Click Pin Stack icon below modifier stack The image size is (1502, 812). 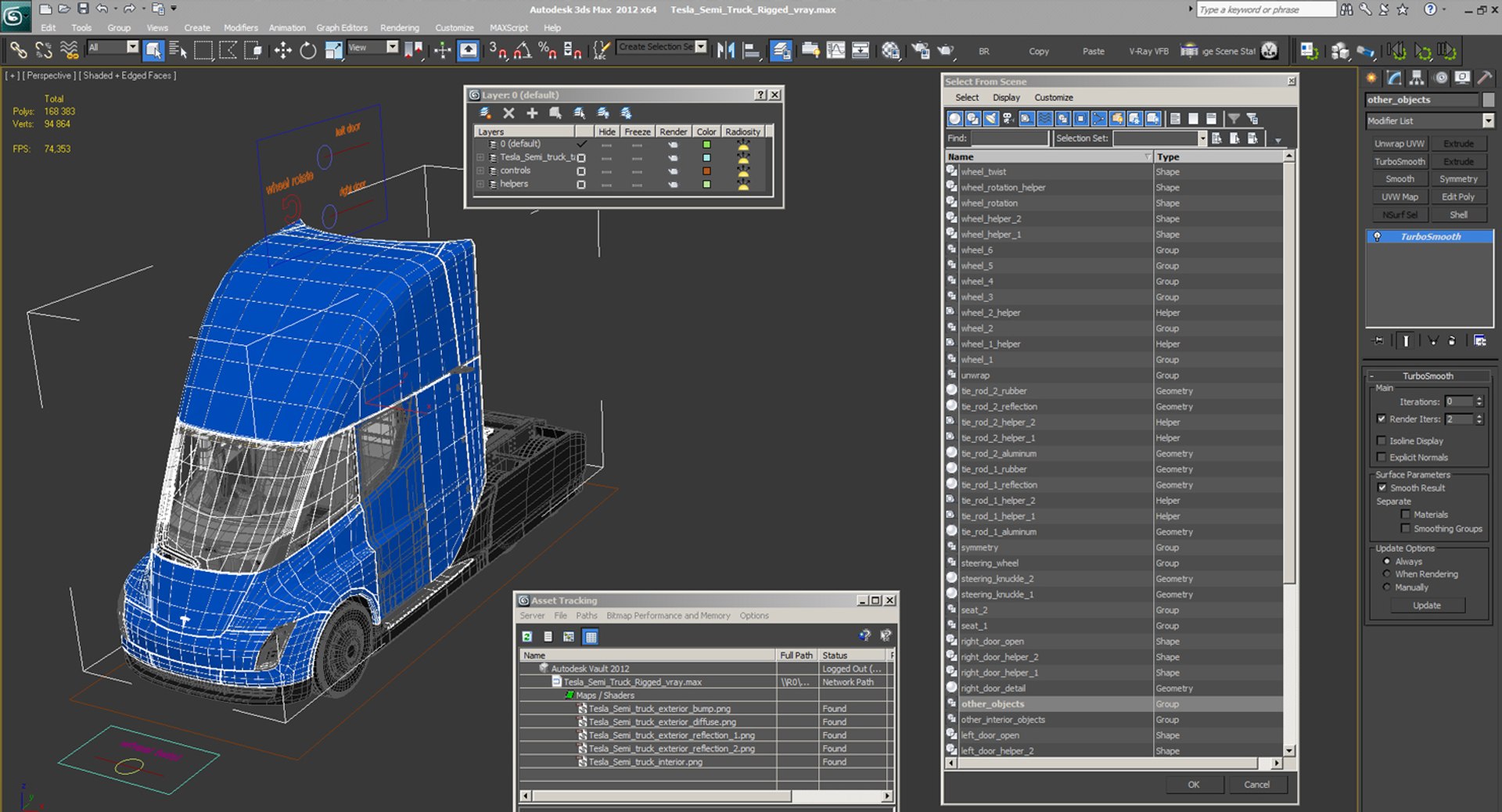click(x=1378, y=340)
